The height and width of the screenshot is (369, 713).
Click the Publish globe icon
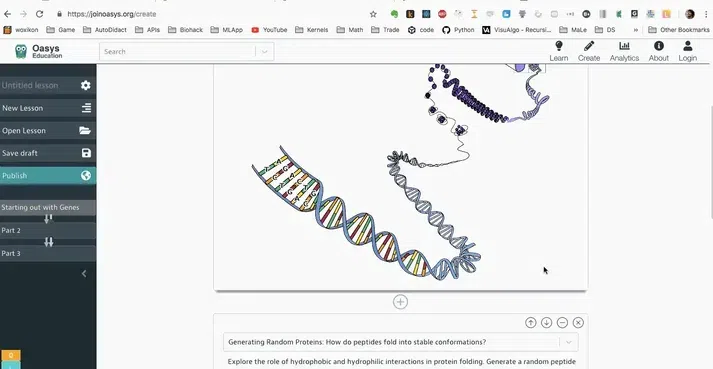[x=86, y=176]
